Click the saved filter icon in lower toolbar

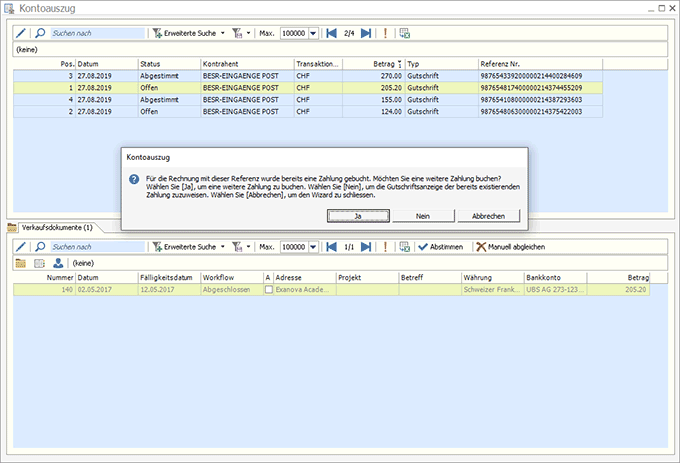point(237,247)
